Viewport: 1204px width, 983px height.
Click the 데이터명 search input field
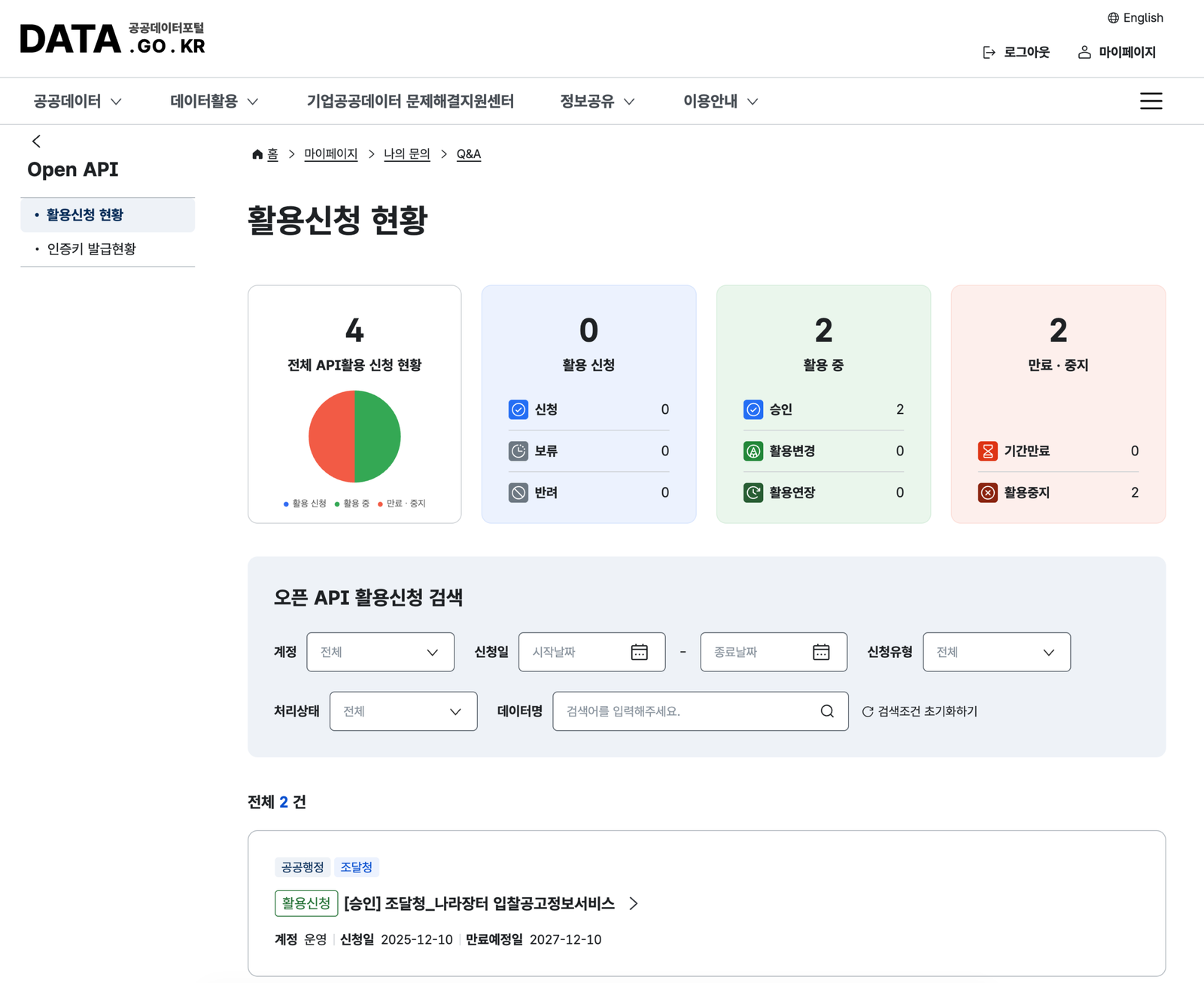pyautogui.click(x=701, y=711)
